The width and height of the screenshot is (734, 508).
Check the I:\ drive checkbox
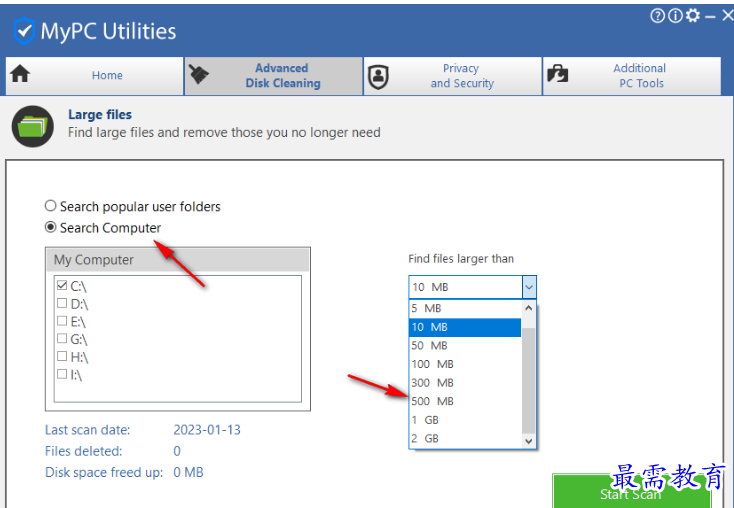[62, 374]
